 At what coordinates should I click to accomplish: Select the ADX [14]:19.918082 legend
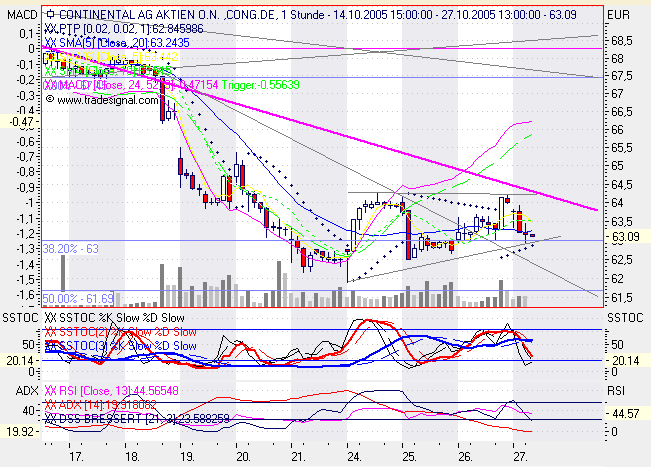[100, 404]
